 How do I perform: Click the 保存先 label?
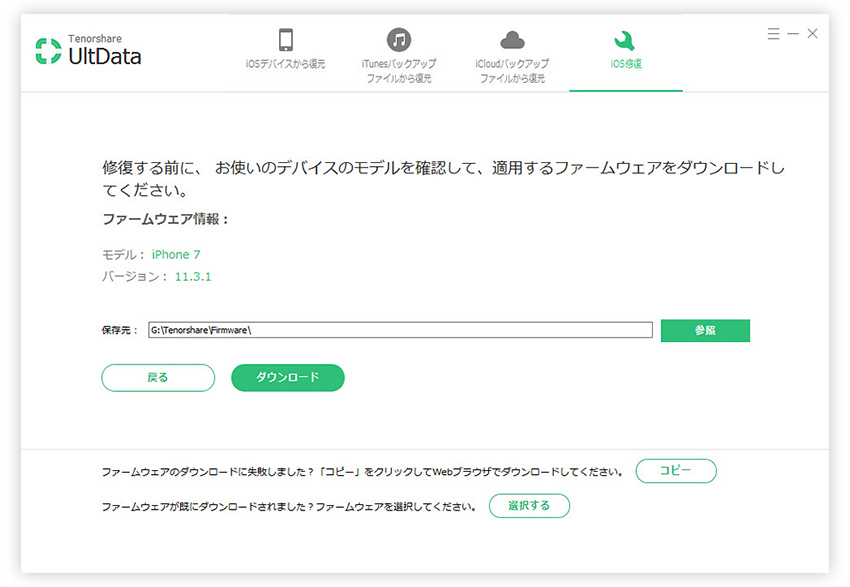click(119, 330)
